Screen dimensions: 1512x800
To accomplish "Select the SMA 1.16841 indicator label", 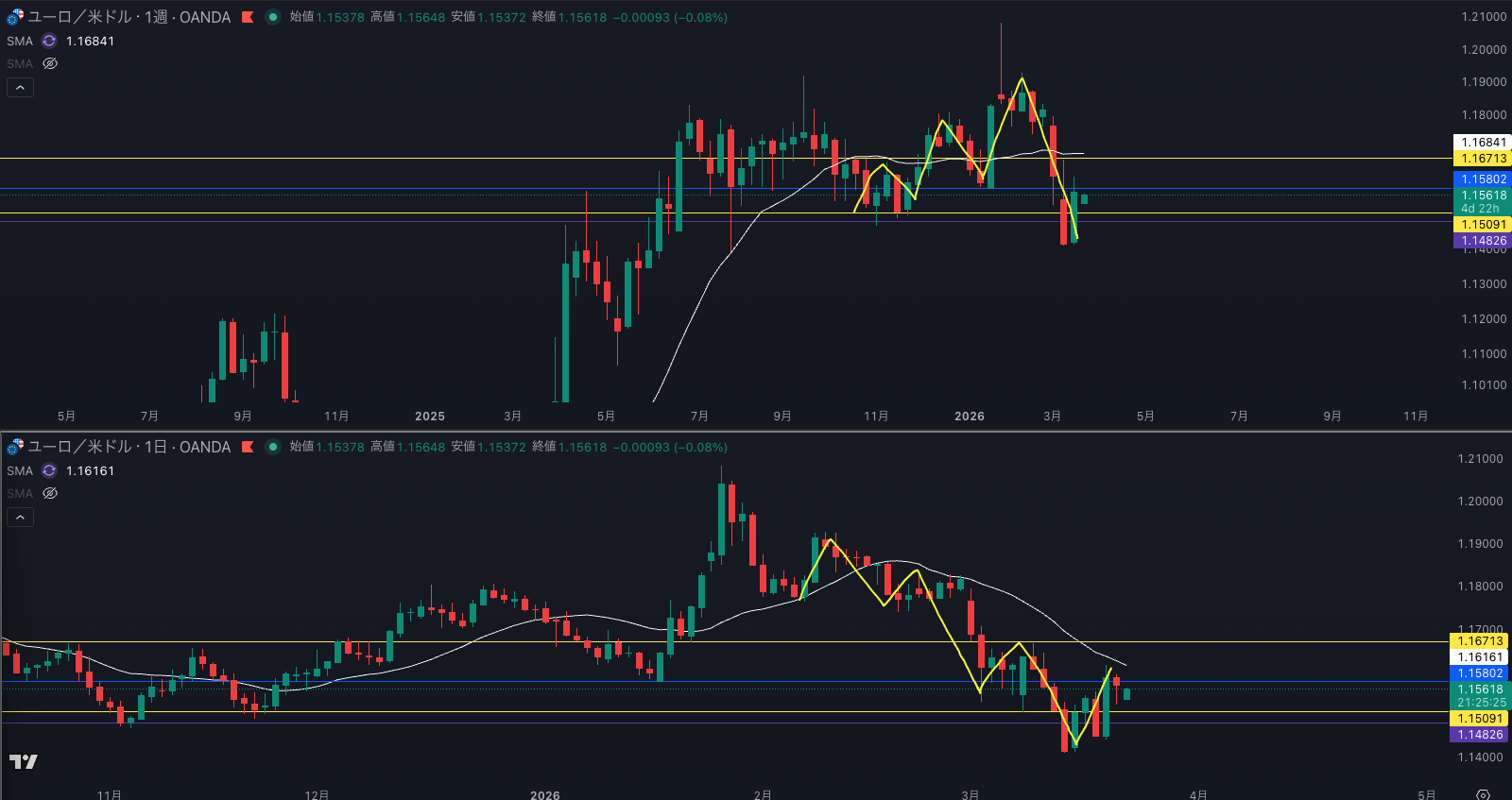I will coord(20,41).
